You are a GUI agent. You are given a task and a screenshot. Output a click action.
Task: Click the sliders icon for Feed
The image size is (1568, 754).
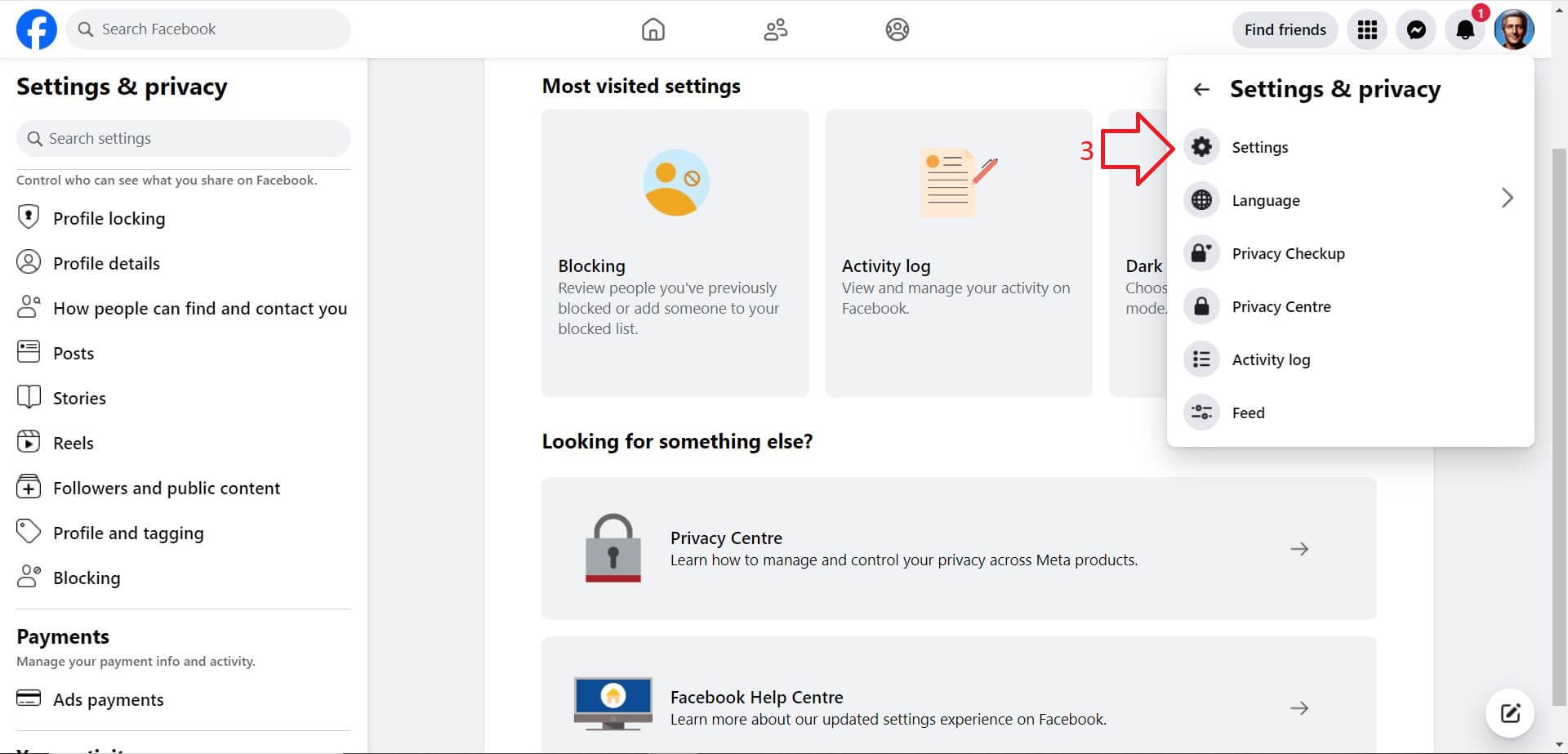pos(1201,413)
